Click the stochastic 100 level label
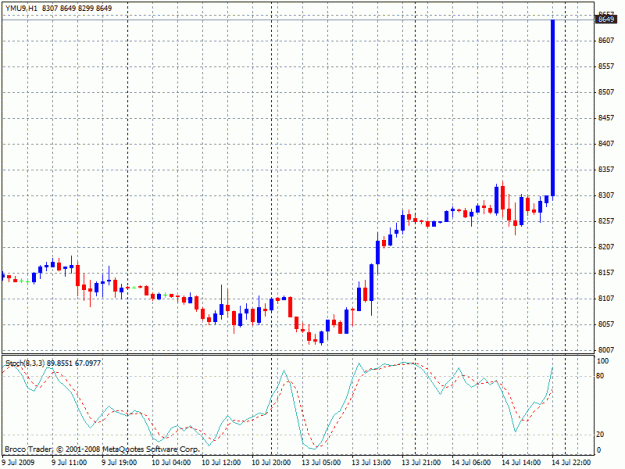This screenshot has width=625, height=469. click(x=603, y=361)
